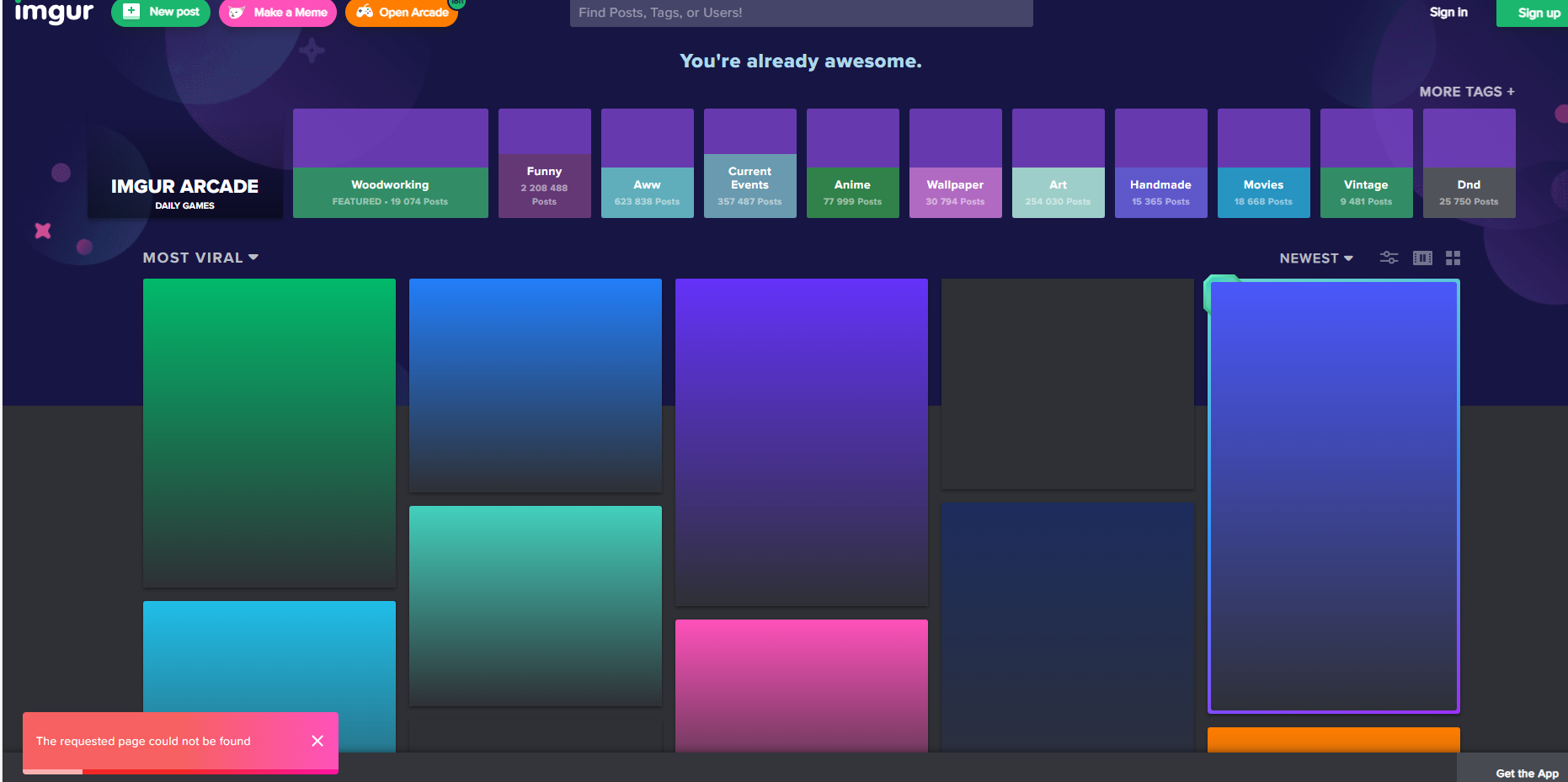Dismiss the page not found notification
The width and height of the screenshot is (1568, 782).
317,741
